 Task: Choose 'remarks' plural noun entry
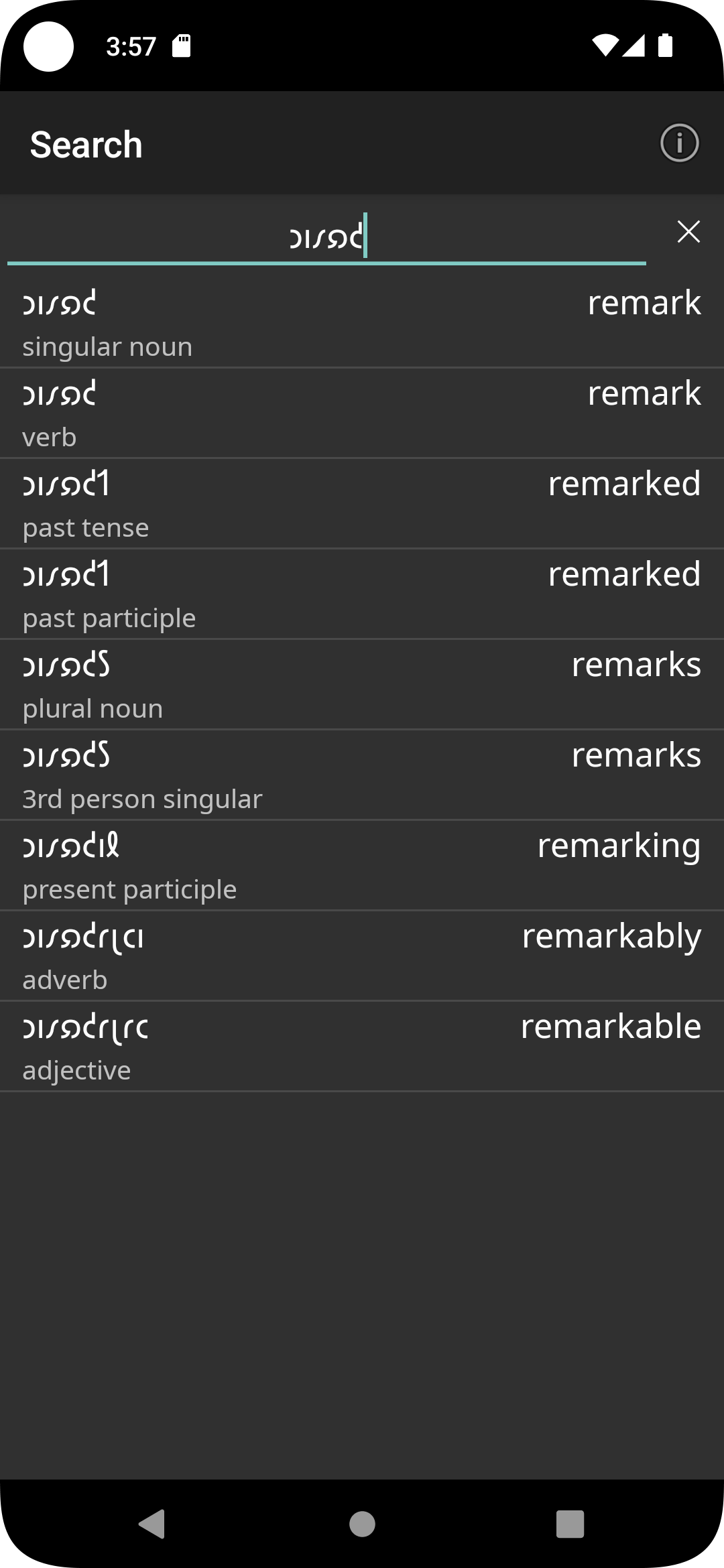pos(362,685)
